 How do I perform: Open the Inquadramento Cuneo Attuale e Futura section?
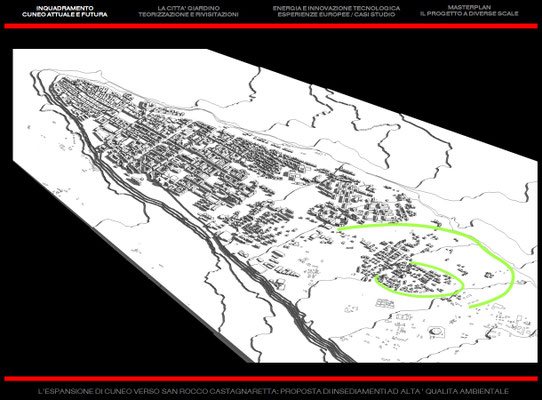(x=65, y=11)
